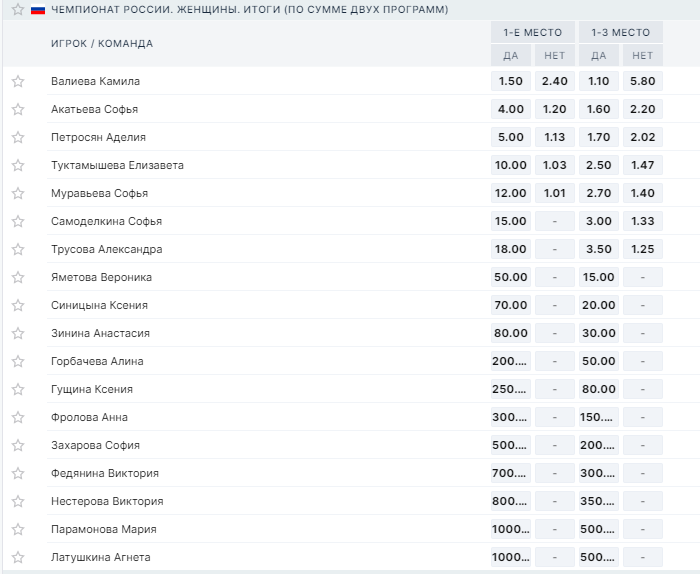Choose 1.70 odds for Петросян top-3 finish

pyautogui.click(x=599, y=137)
